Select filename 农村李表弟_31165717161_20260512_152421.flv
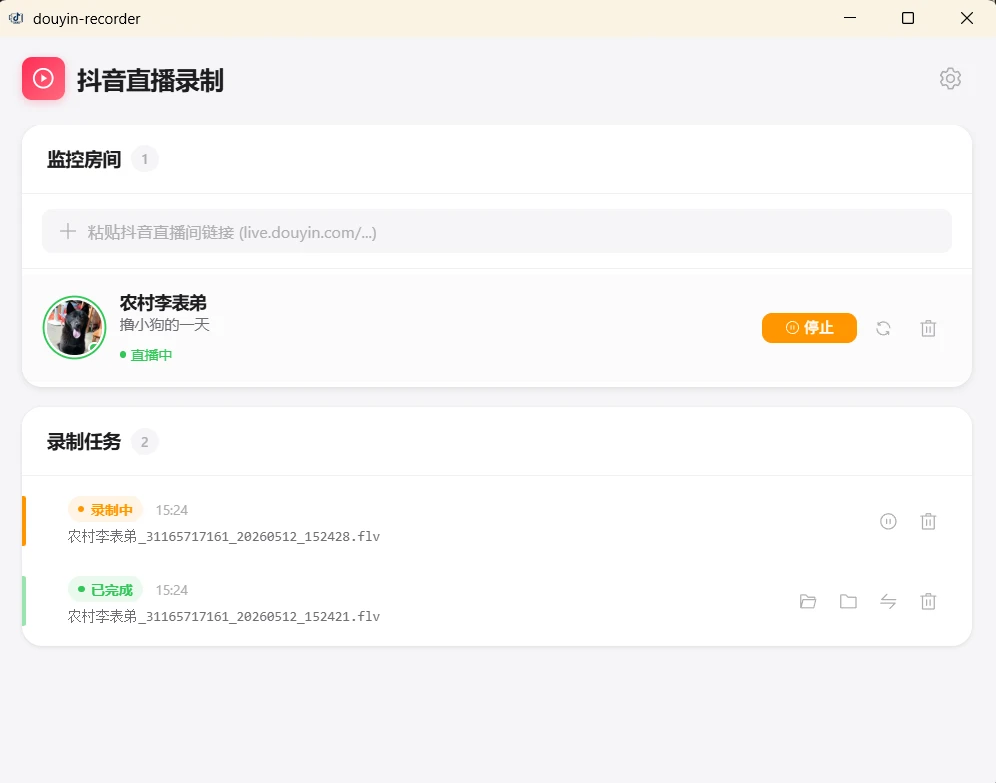Image resolution: width=996 pixels, height=783 pixels. click(224, 617)
